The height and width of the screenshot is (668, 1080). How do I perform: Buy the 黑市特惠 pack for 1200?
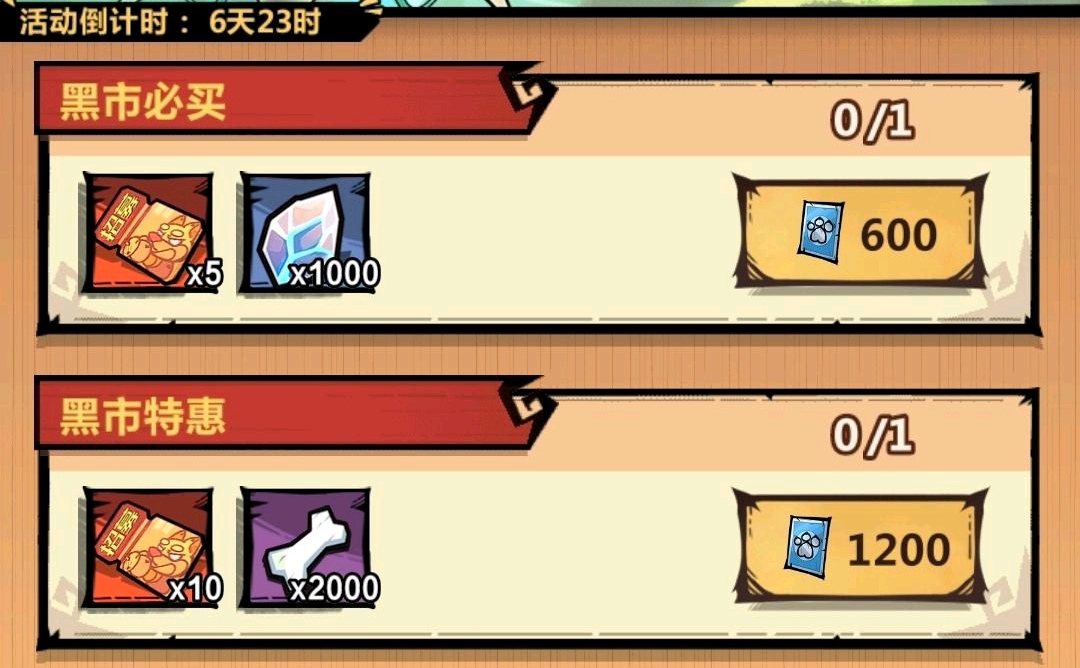point(860,547)
